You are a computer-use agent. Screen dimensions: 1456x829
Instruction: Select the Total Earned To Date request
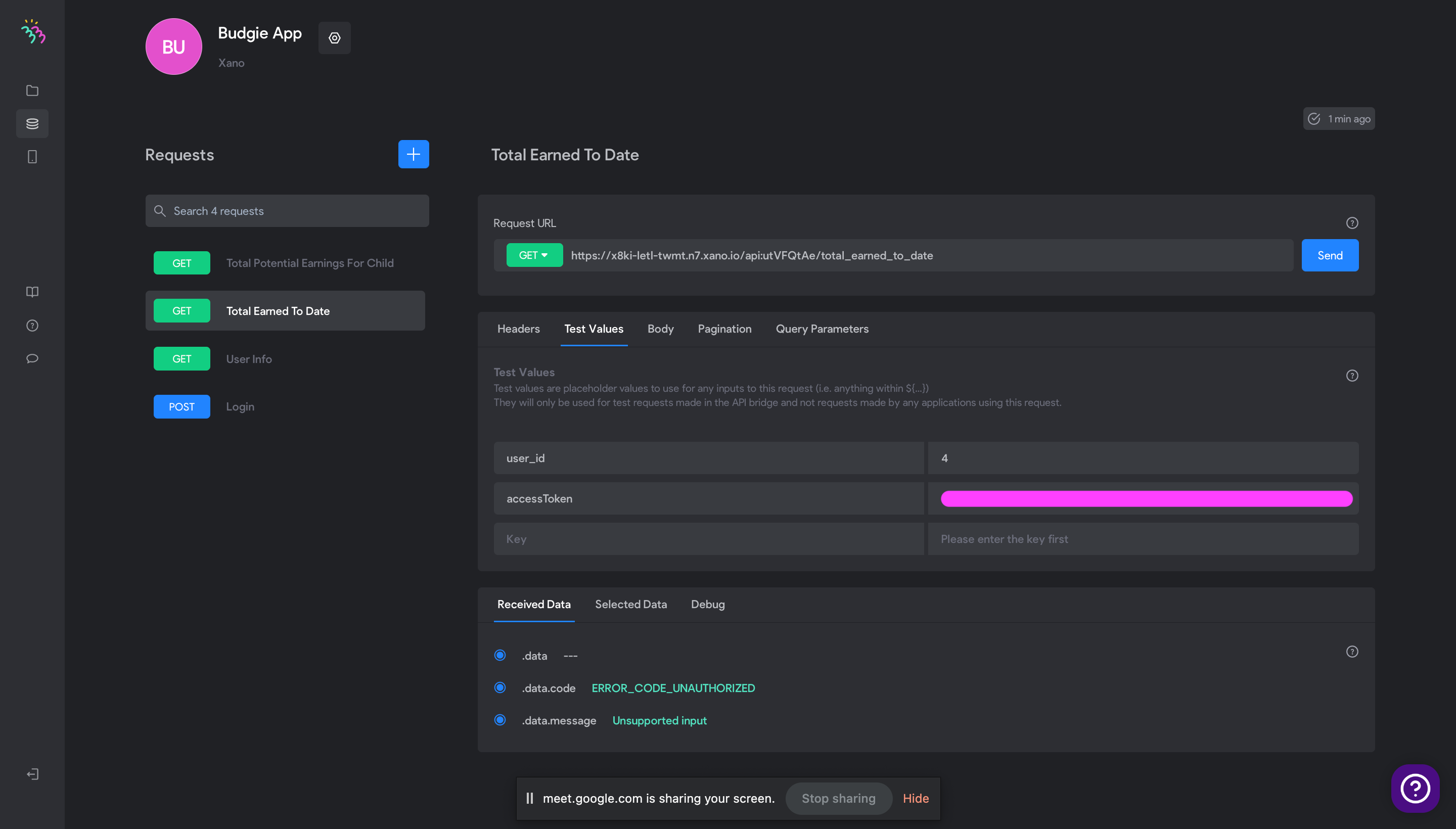285,311
